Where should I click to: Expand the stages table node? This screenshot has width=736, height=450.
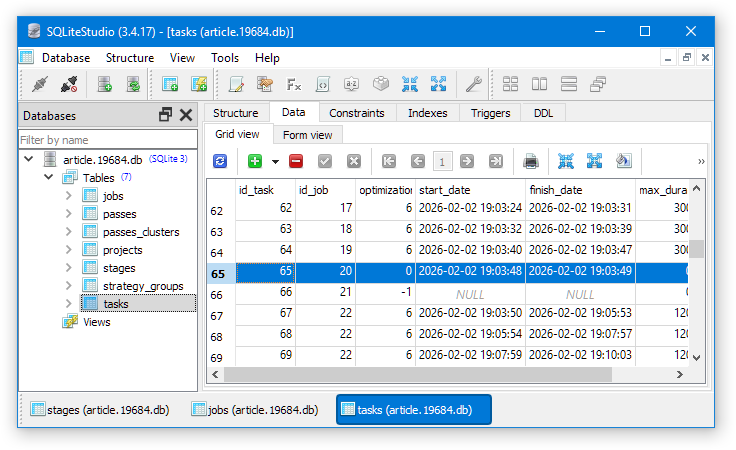69,267
